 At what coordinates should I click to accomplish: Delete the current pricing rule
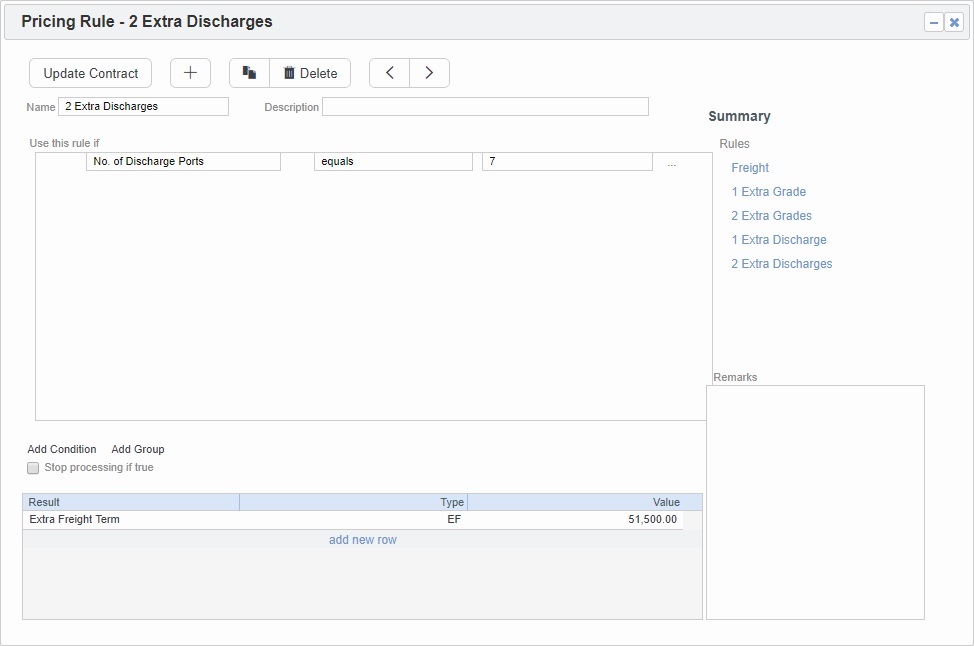(x=310, y=73)
